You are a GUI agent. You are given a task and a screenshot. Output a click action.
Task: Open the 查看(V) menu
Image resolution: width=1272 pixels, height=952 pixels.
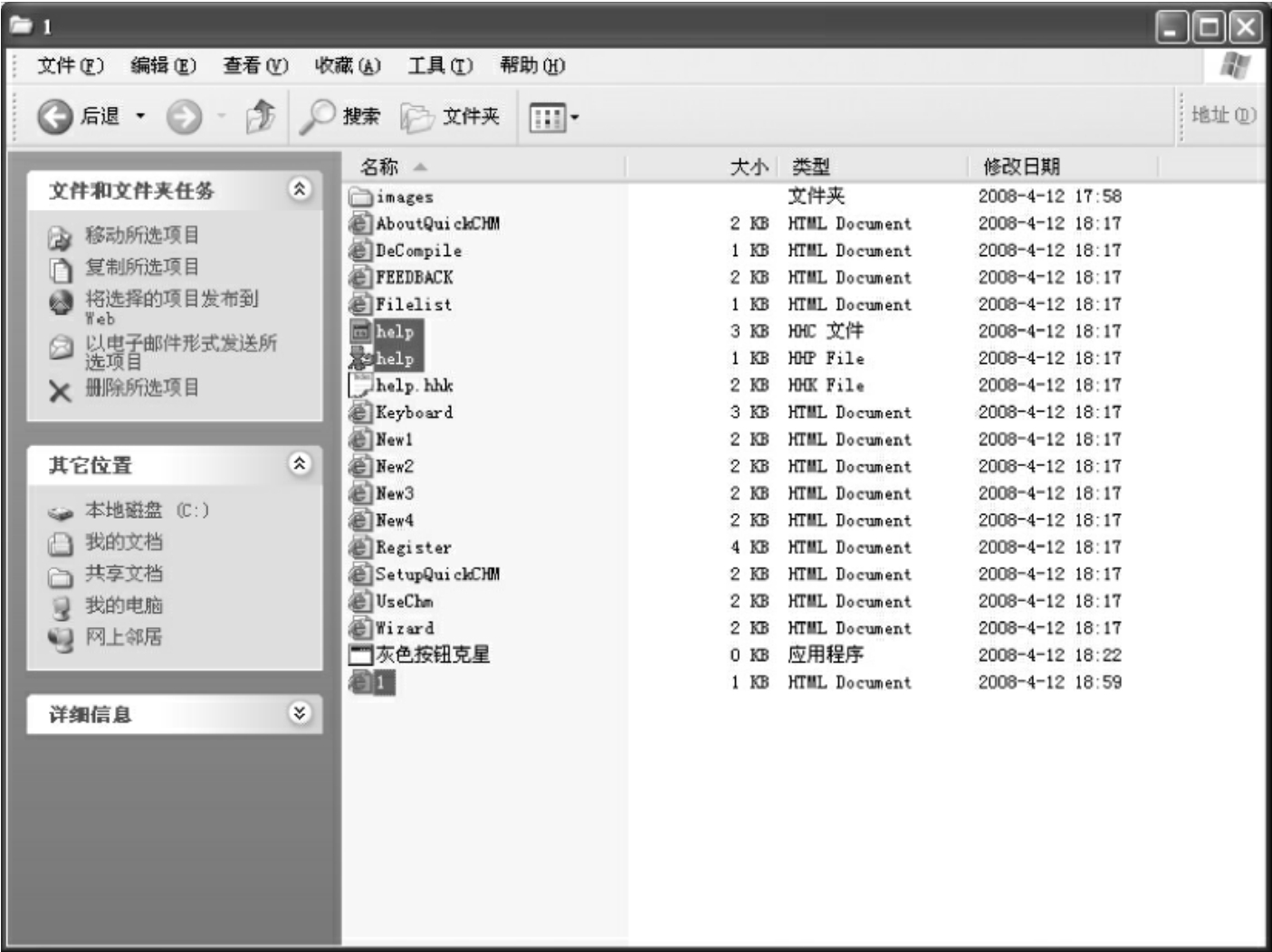(255, 66)
